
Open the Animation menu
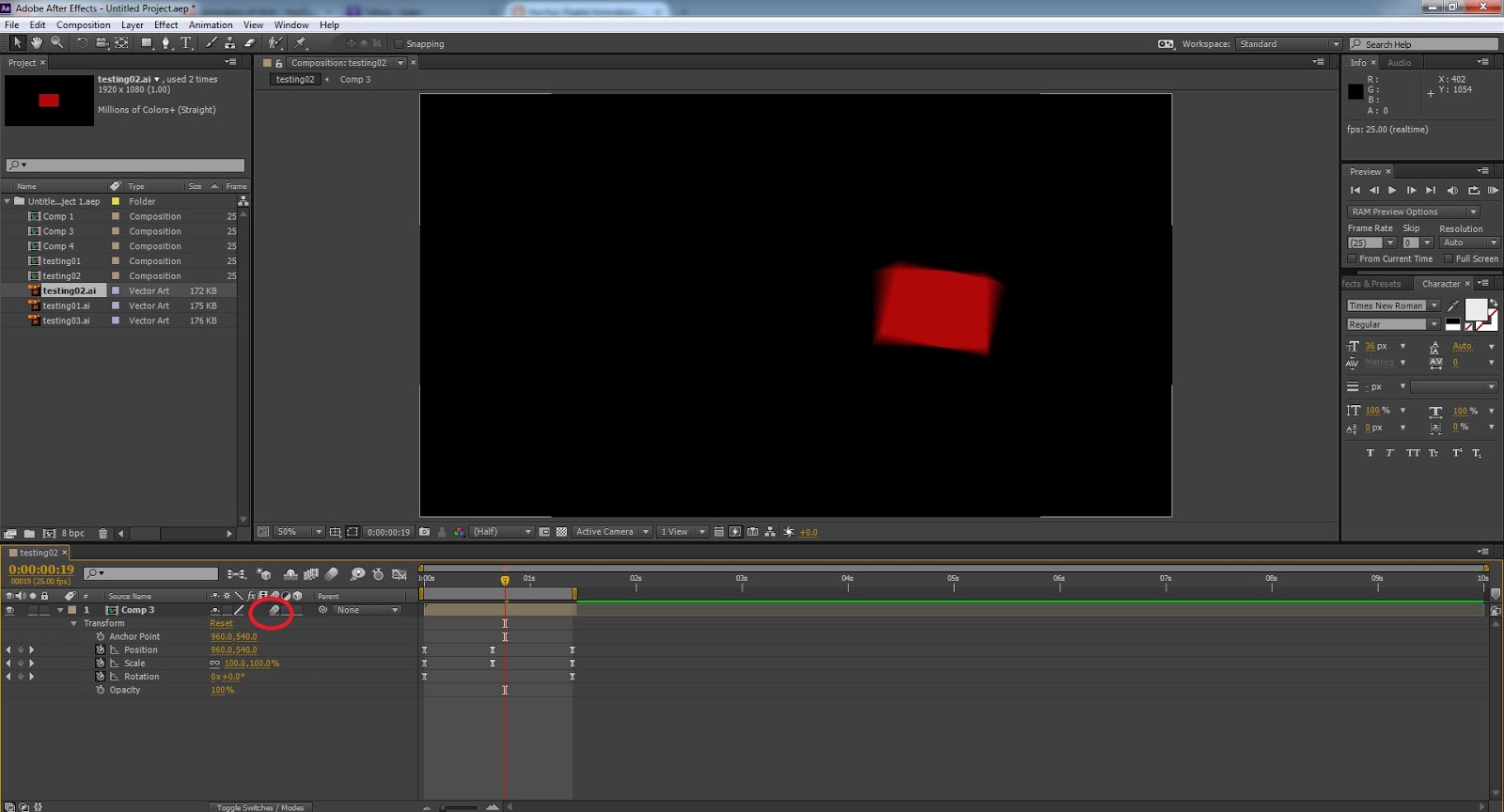[211, 25]
